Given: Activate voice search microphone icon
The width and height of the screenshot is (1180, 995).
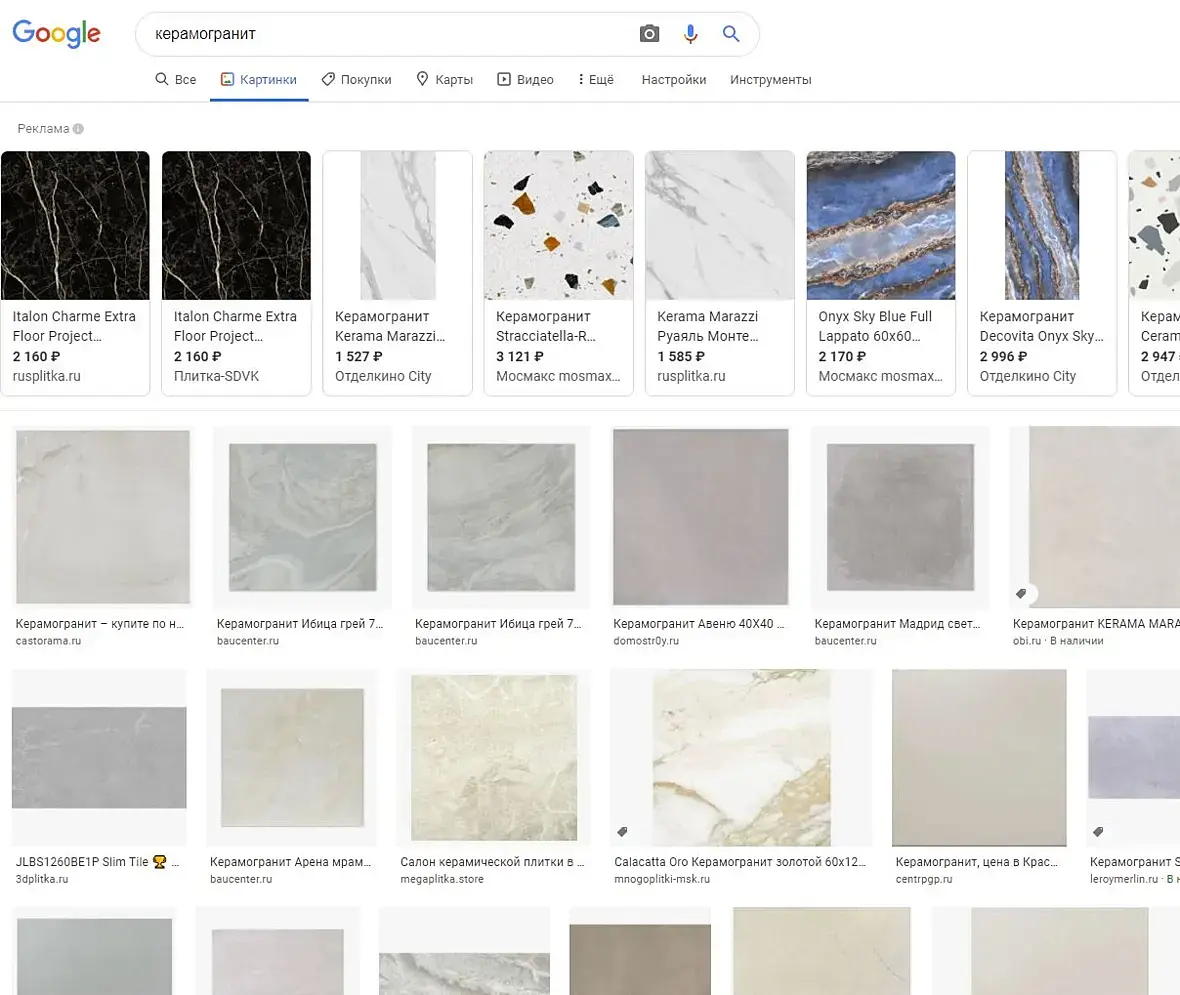Looking at the screenshot, I should coord(690,34).
